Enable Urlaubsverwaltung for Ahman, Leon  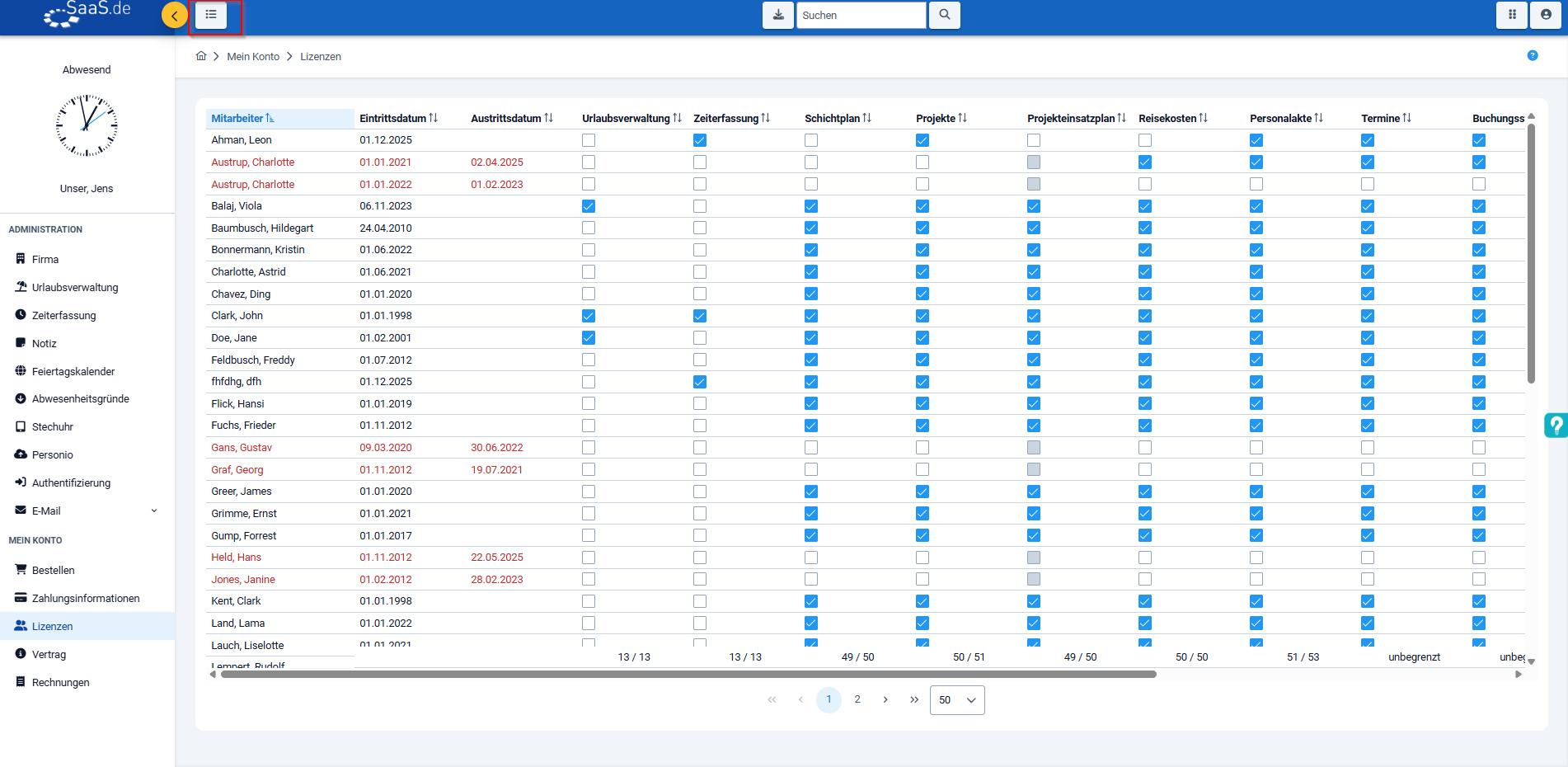tap(588, 140)
